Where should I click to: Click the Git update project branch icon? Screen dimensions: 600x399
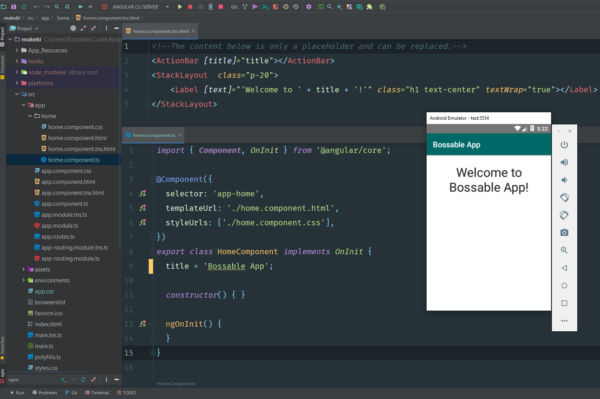point(245,7)
